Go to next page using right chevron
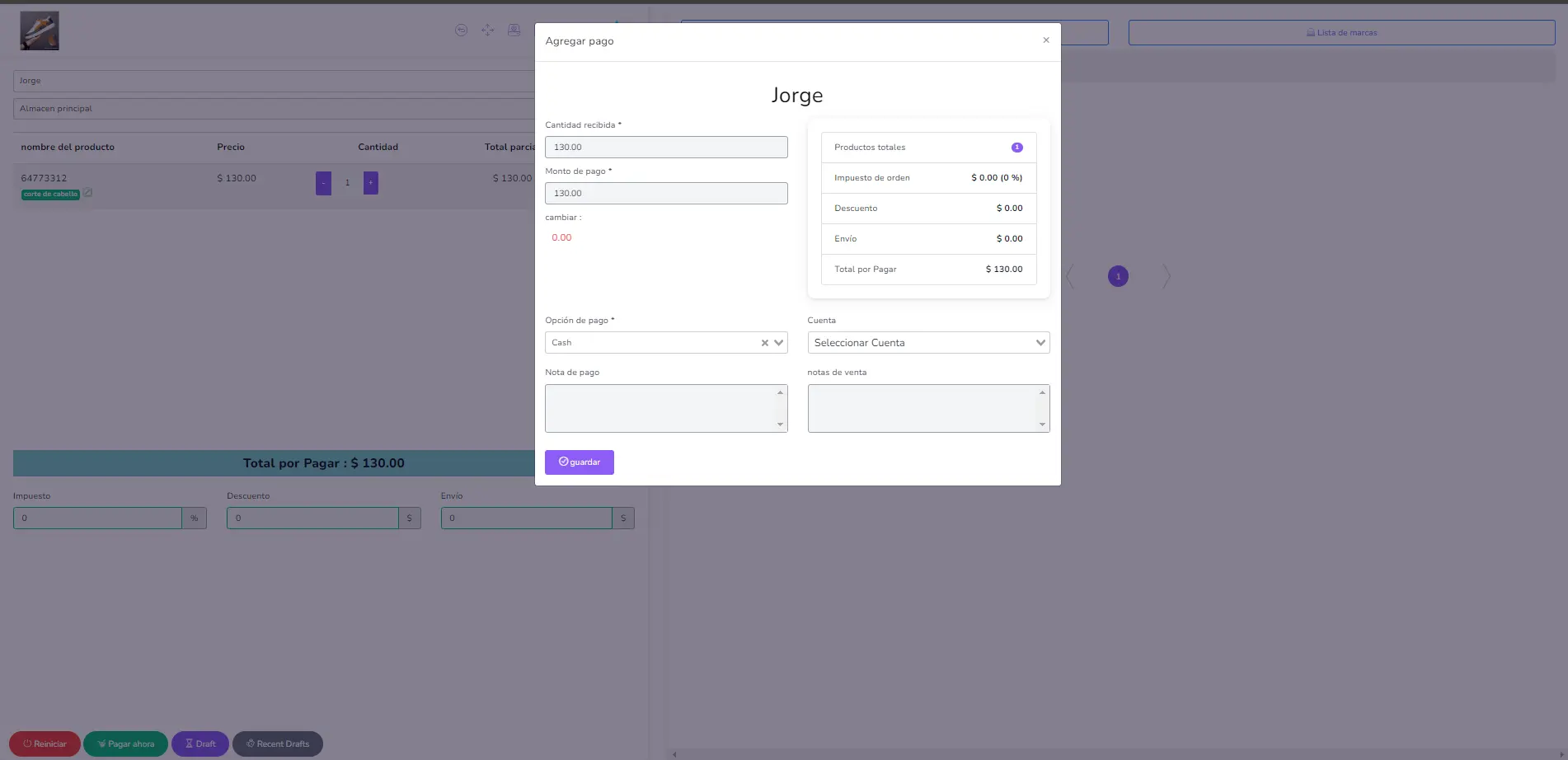Viewport: 1568px width, 760px height. [1166, 276]
